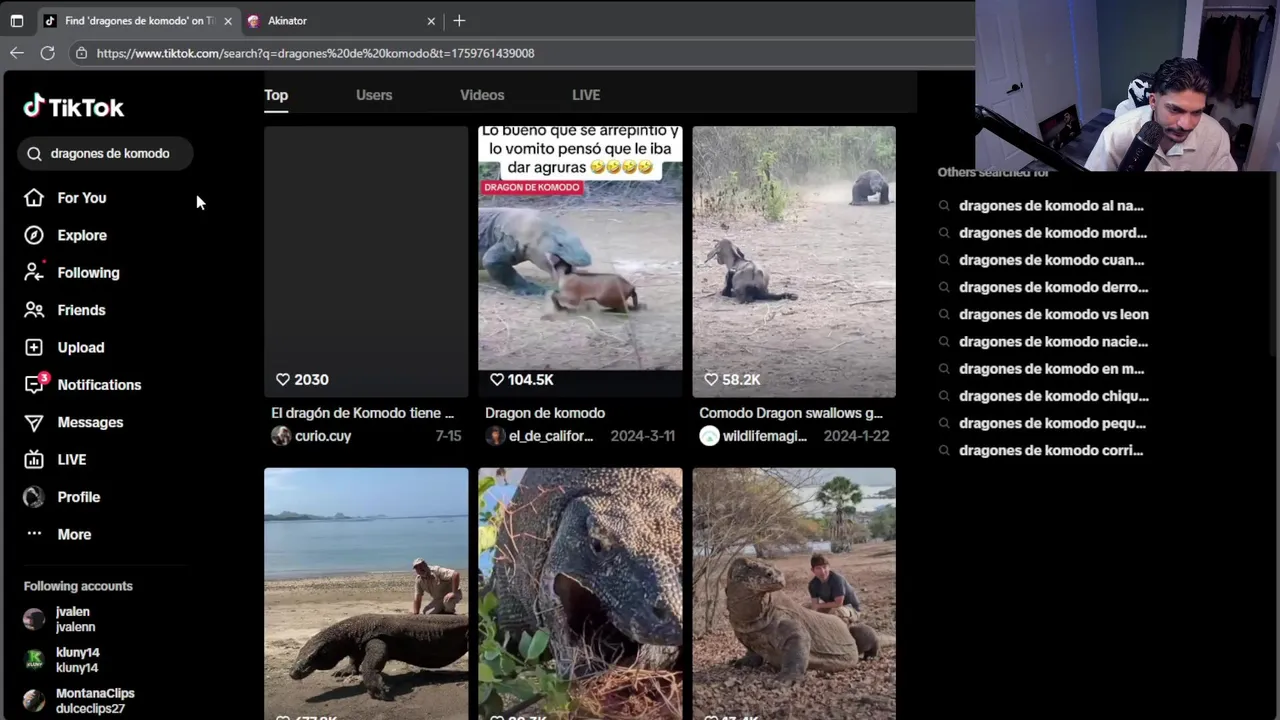Click the search box with 'dragones de komodo'
The height and width of the screenshot is (720, 1280).
click(105, 154)
